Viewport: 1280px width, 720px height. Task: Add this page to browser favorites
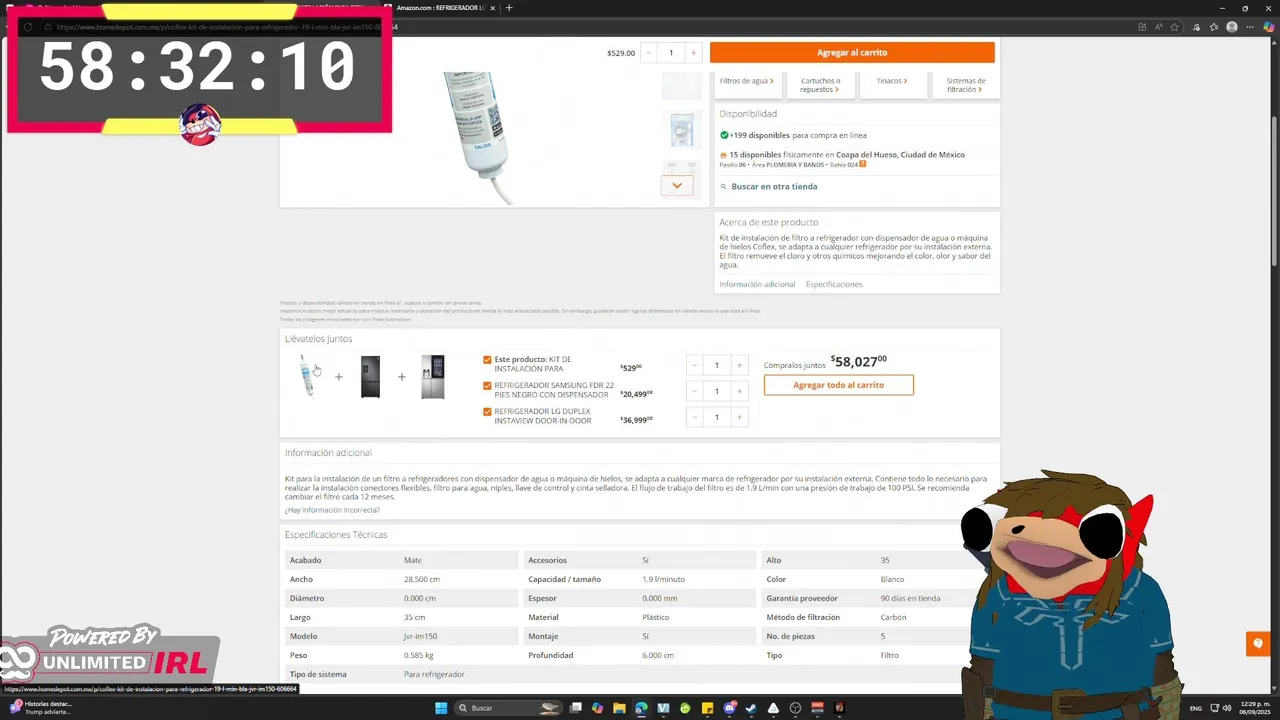tap(1175, 27)
